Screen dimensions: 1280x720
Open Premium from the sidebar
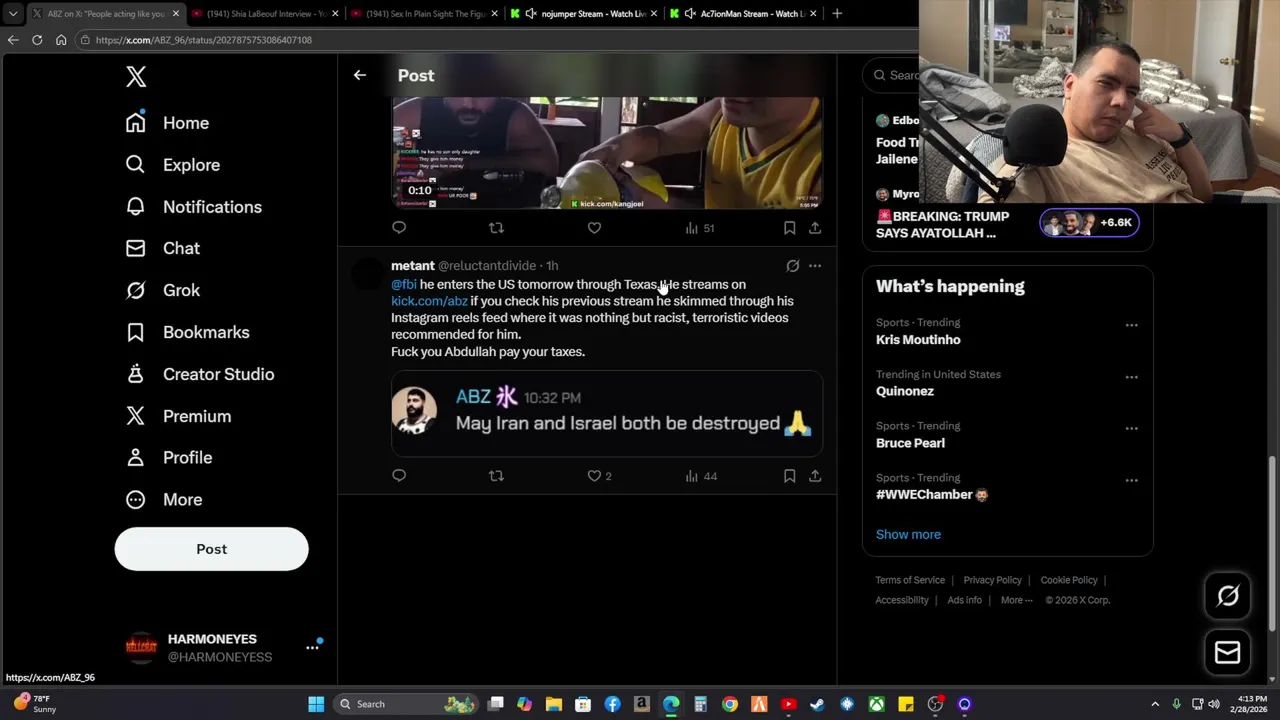pyautogui.click(x=178, y=416)
